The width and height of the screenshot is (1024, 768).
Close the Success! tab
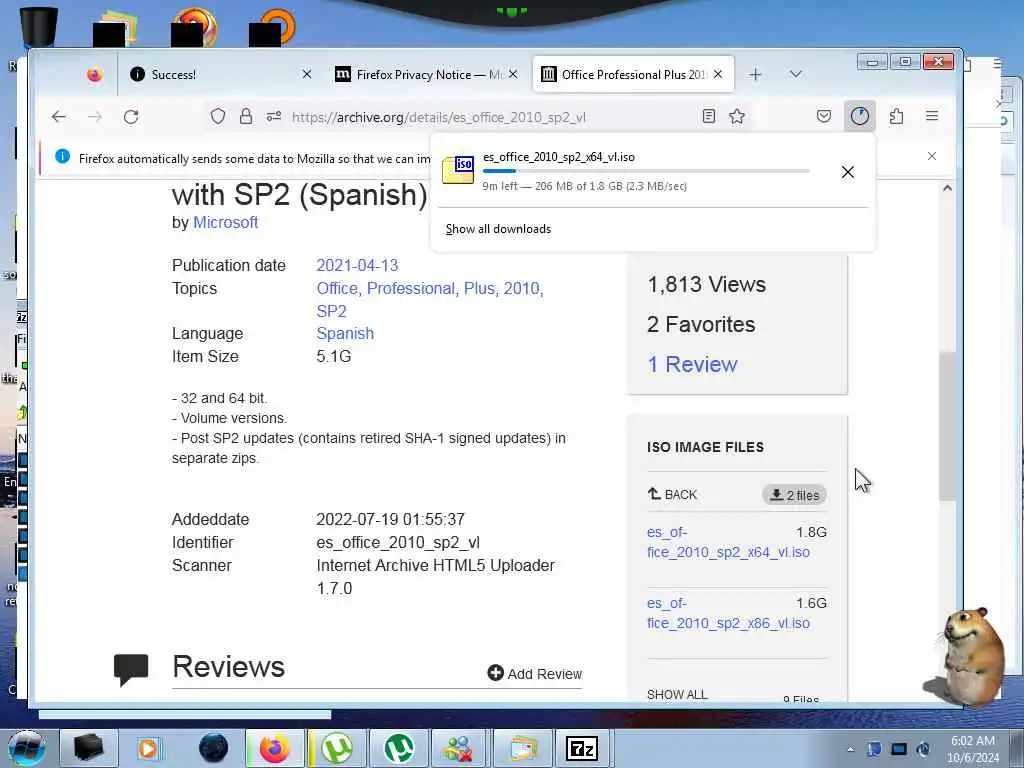click(x=306, y=74)
